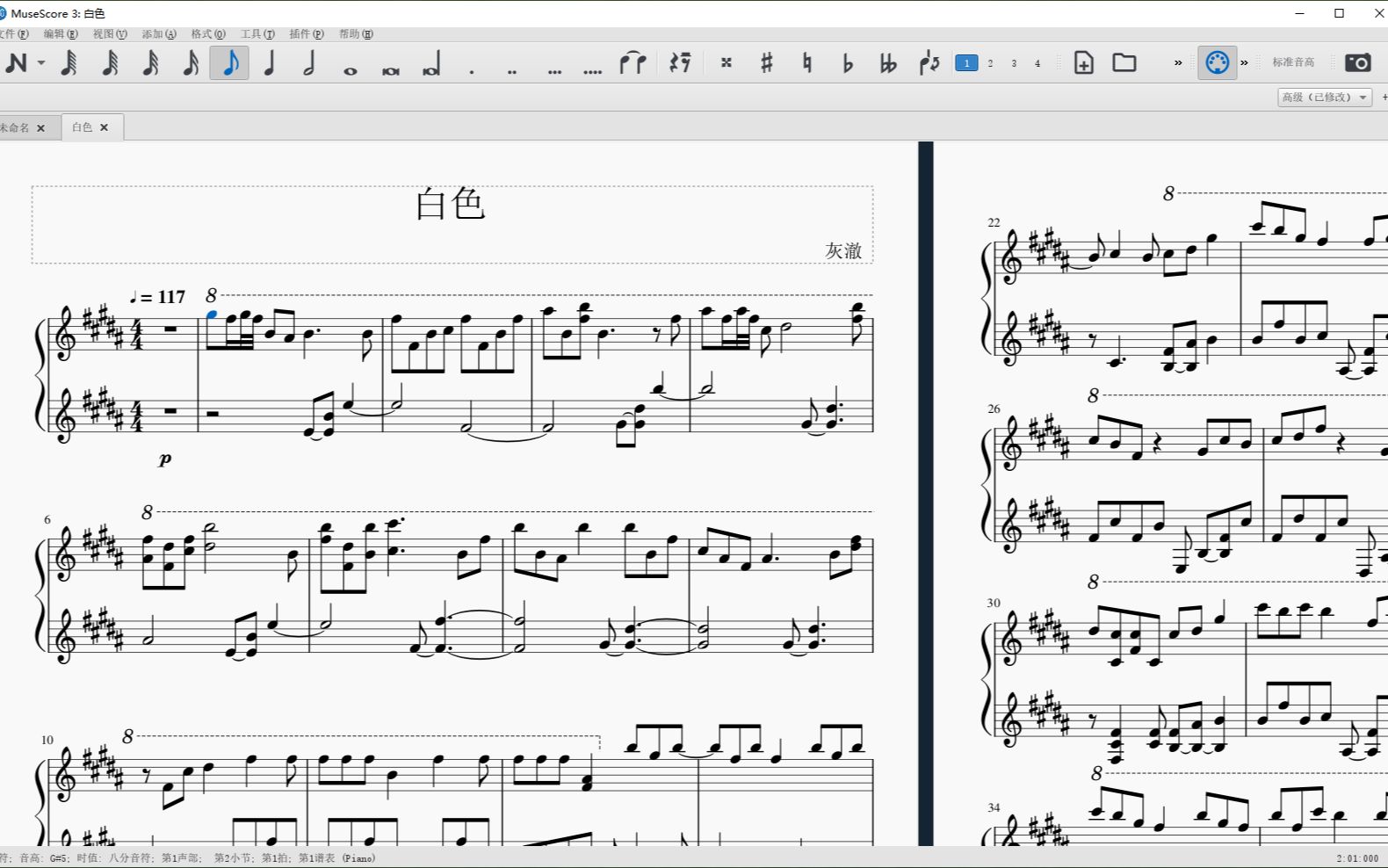Open 标准音高 concert pitch option
The width and height of the screenshot is (1388, 868).
coord(1293,62)
